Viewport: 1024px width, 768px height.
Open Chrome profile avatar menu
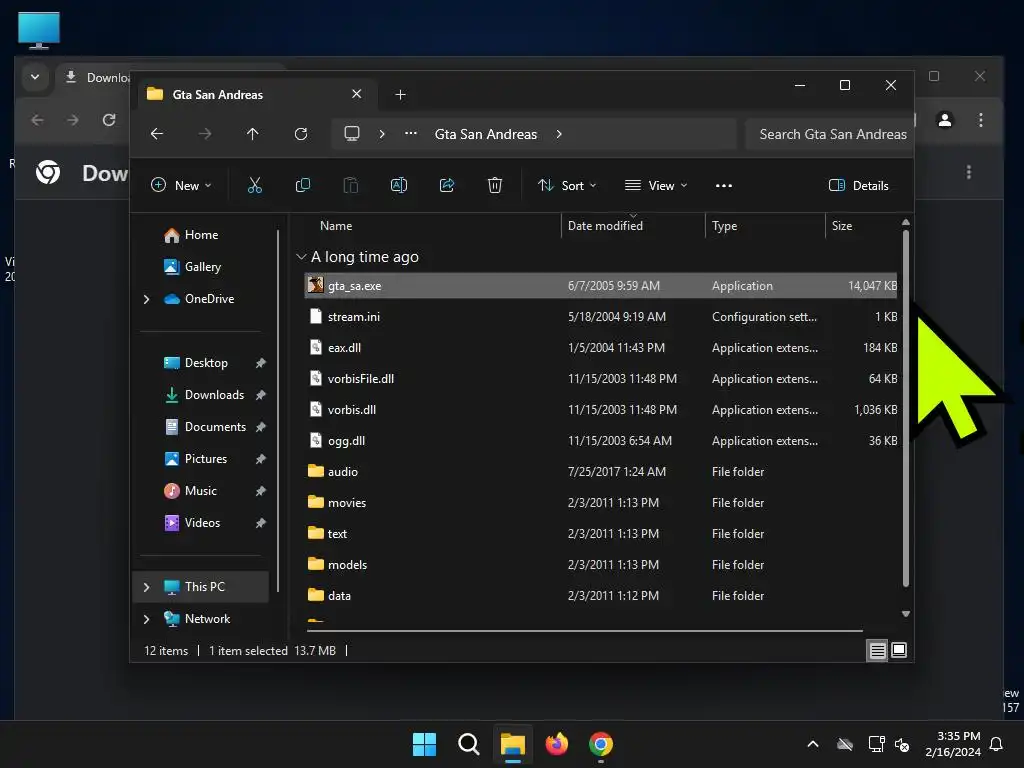pyautogui.click(x=944, y=120)
